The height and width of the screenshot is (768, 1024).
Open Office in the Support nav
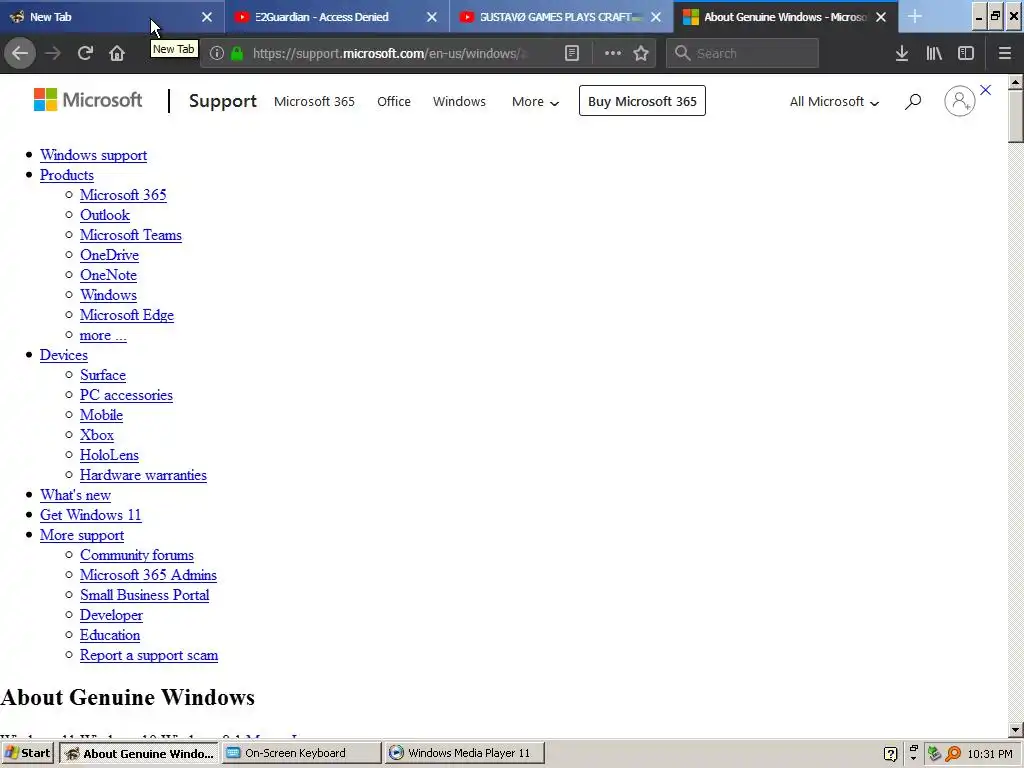point(394,101)
